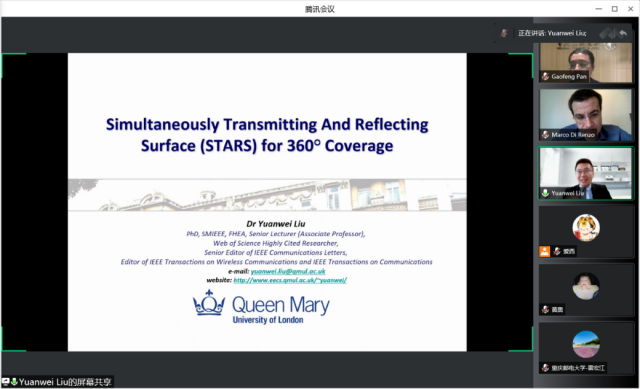
Task: Click the speaking indicator naming Yuanwei Liu
Action: click(x=552, y=33)
